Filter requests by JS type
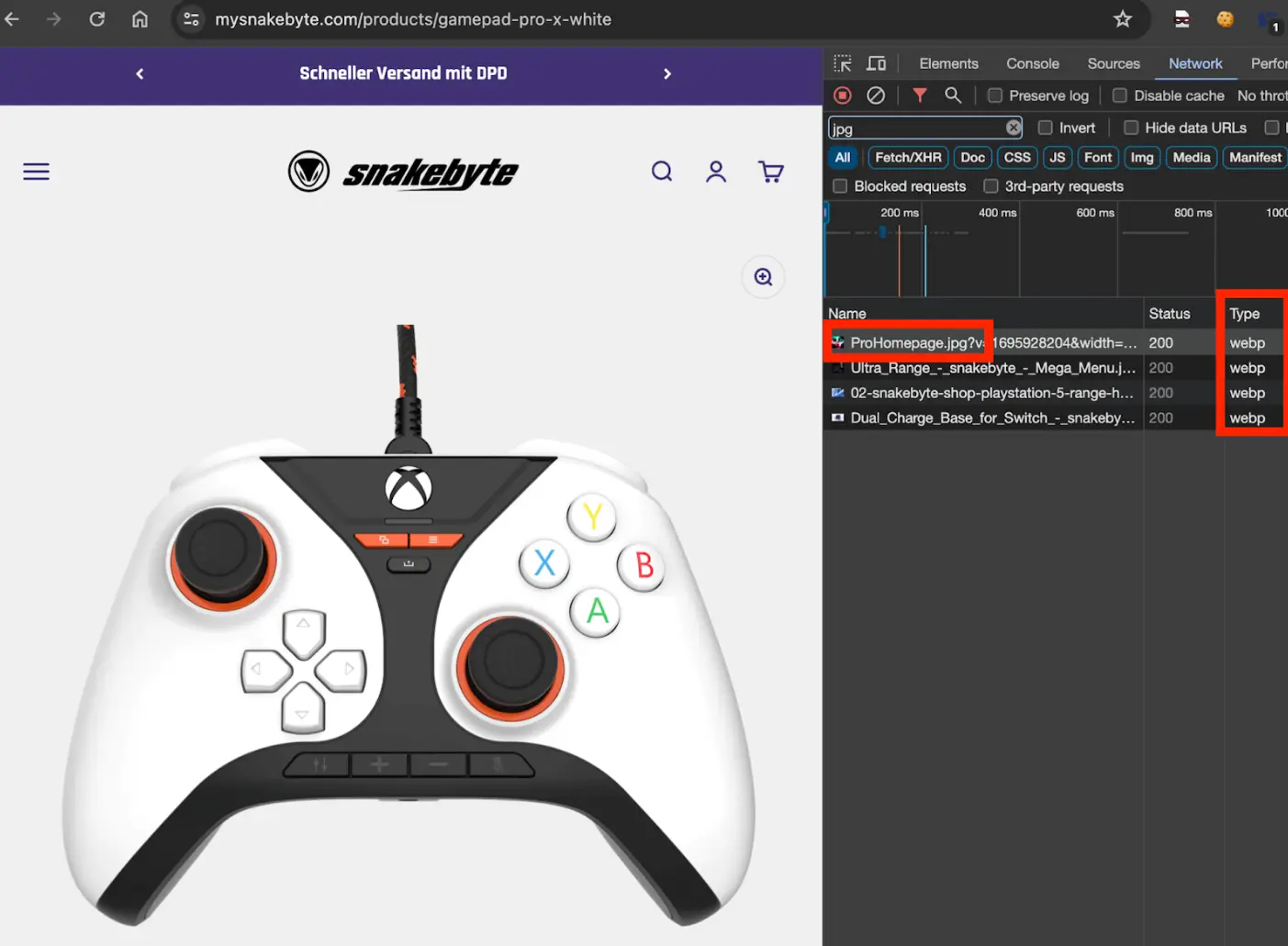Viewport: 1288px width, 946px height. (1057, 158)
